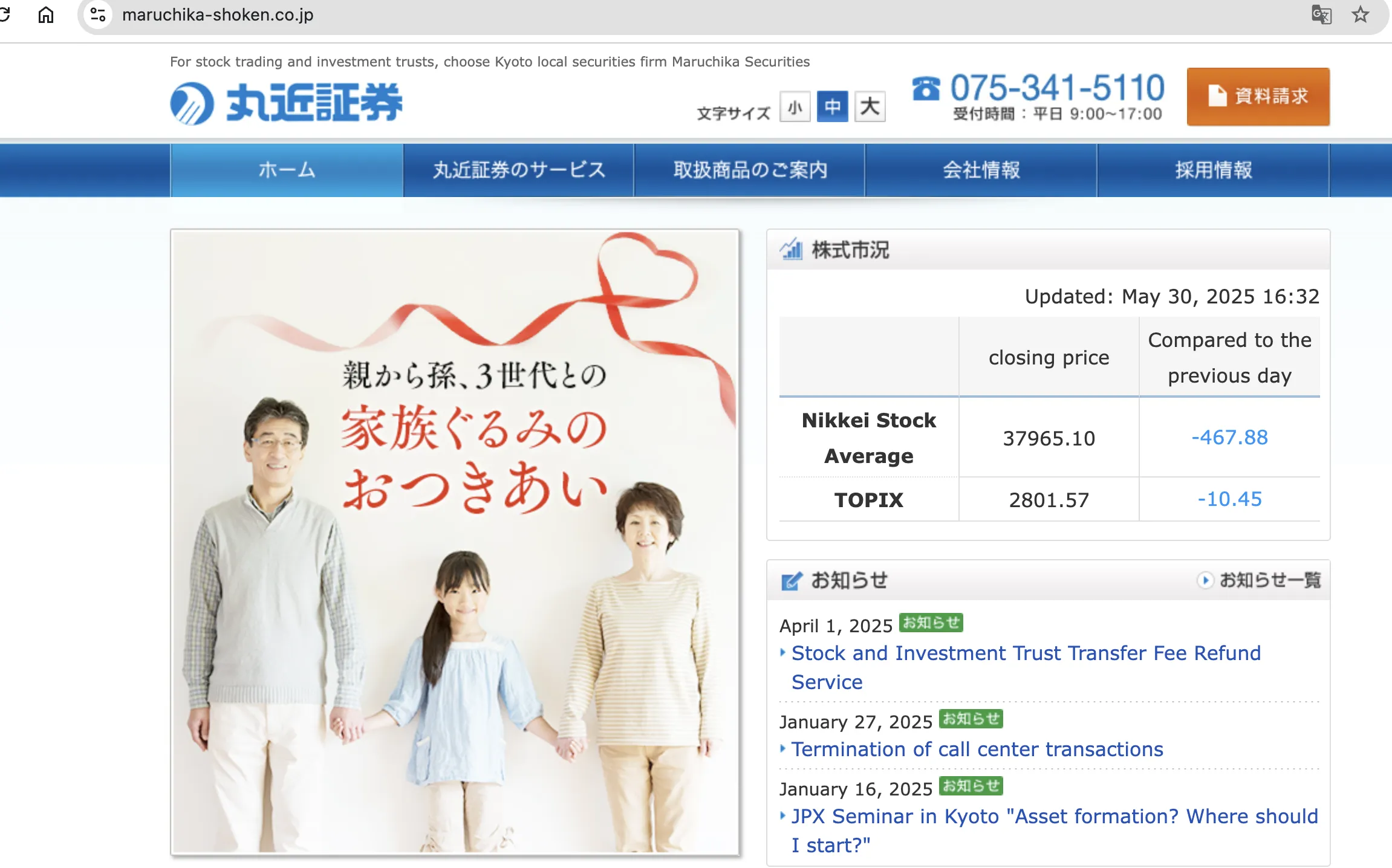The width and height of the screenshot is (1392, 868).
Task: Click the address bar URL maruchika-shoken.co.jp
Action: (218, 15)
